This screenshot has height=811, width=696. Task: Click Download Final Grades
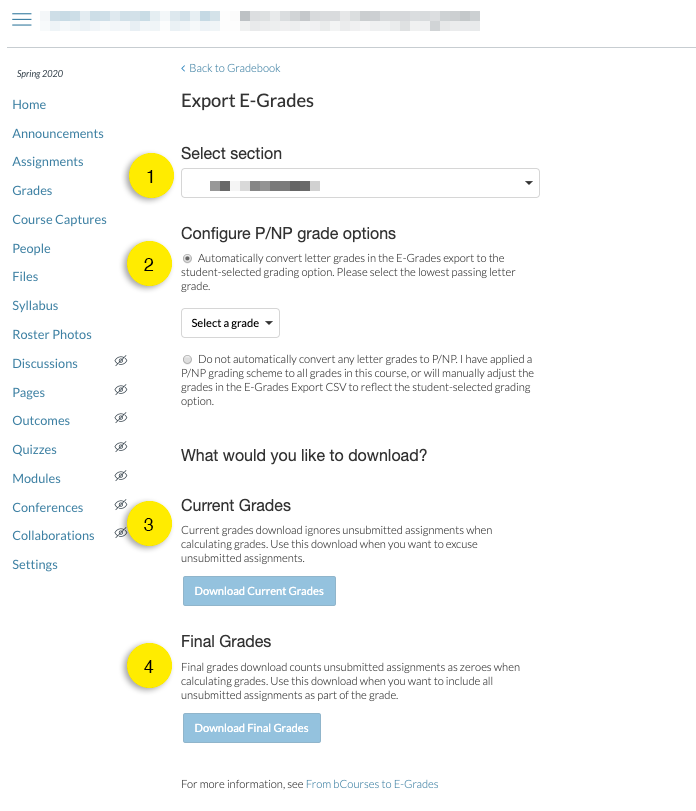pyautogui.click(x=251, y=728)
